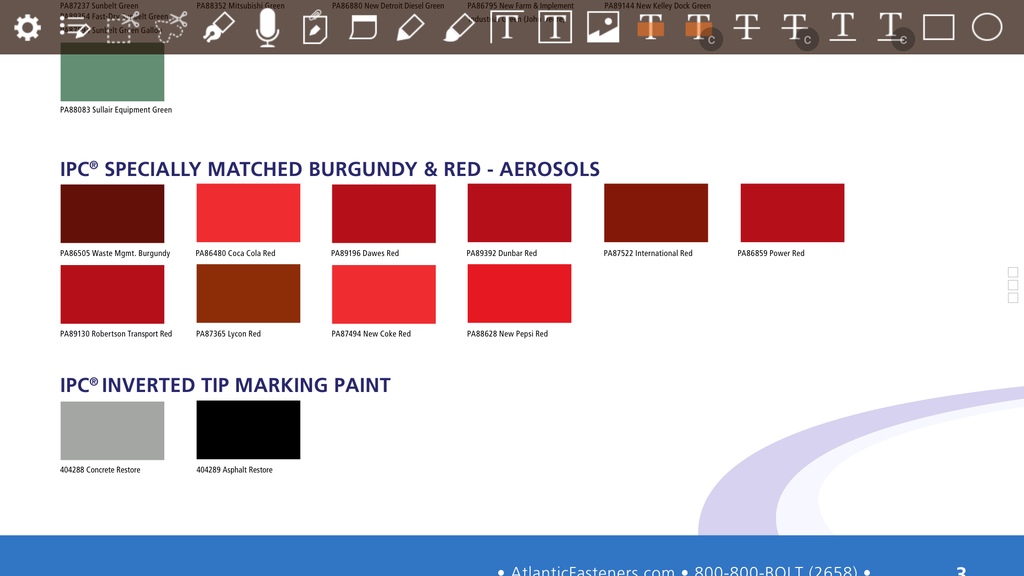The width and height of the screenshot is (1024, 576).
Task: Click the PA88628 New Pepsi Red label
Action: 507,334
